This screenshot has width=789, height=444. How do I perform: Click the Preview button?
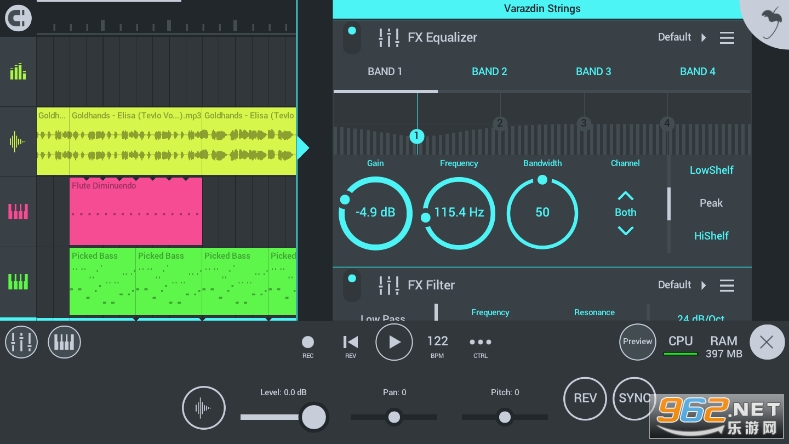(x=637, y=342)
